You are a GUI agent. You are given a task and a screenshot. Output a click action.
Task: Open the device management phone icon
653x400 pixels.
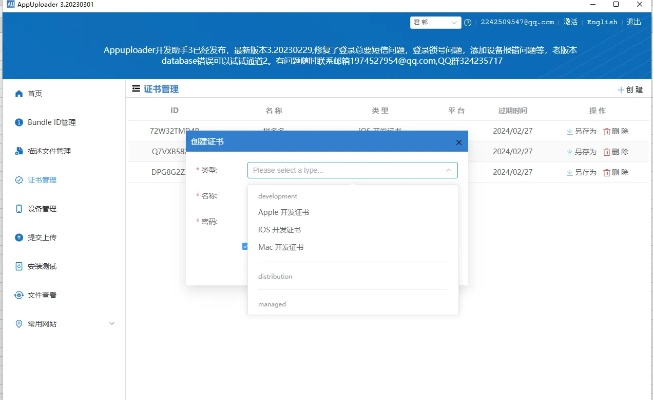[18, 209]
